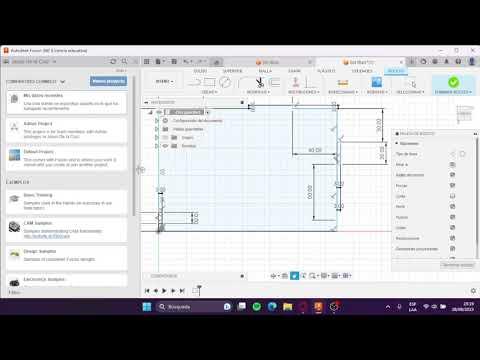The height and width of the screenshot is (360, 480).
Task: Click the Insert image icon
Action: (377, 82)
